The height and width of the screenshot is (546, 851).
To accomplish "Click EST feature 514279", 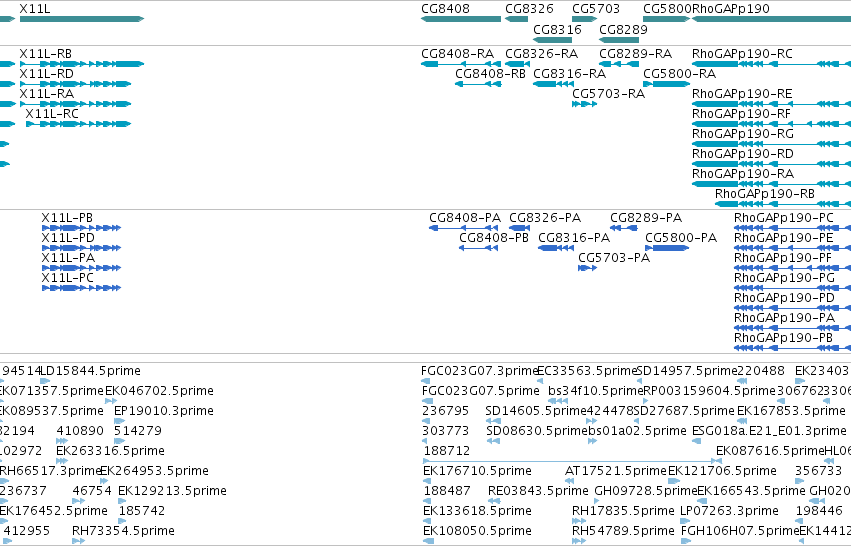I will point(120,441).
